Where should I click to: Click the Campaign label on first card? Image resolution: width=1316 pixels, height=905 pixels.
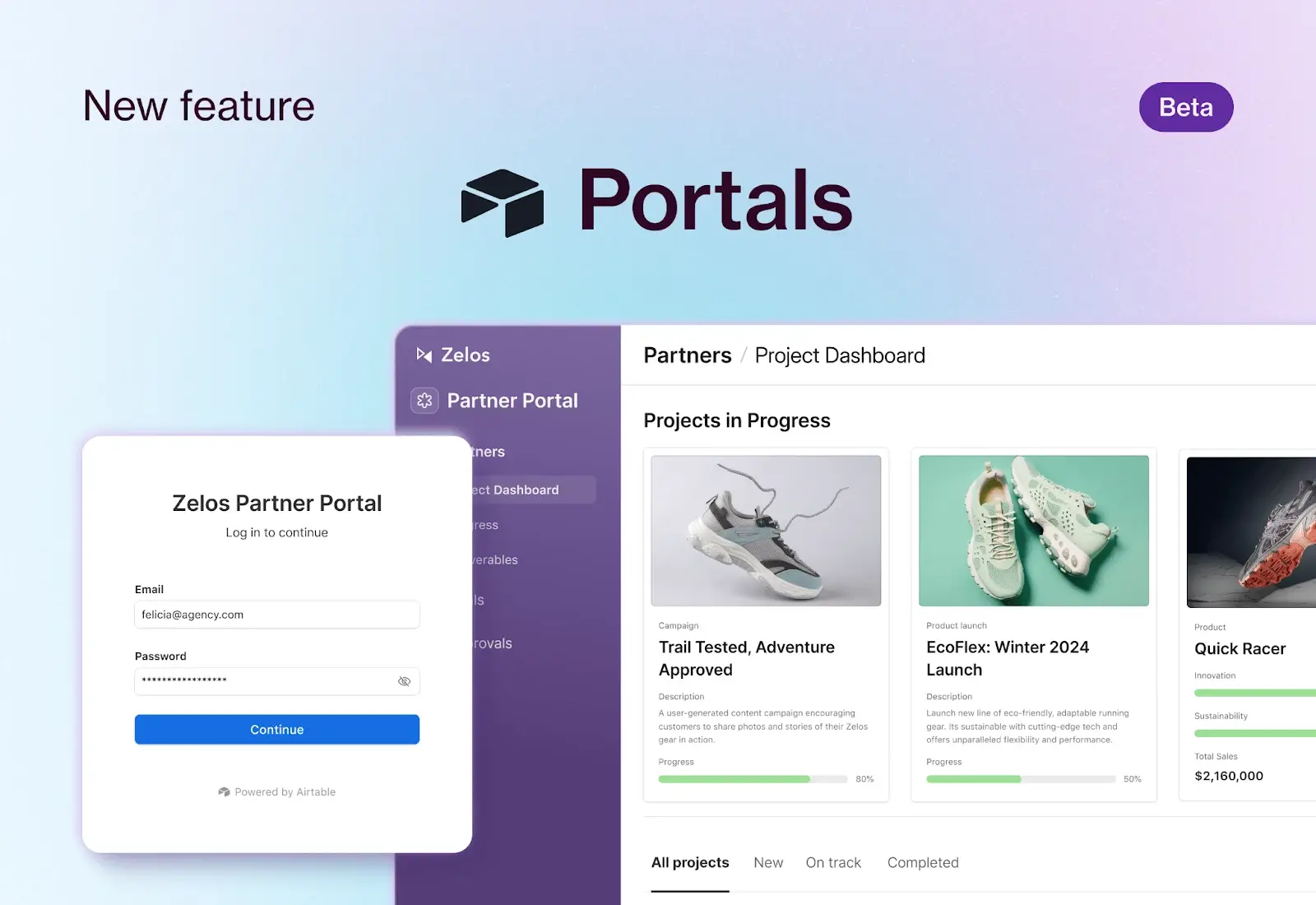679,625
